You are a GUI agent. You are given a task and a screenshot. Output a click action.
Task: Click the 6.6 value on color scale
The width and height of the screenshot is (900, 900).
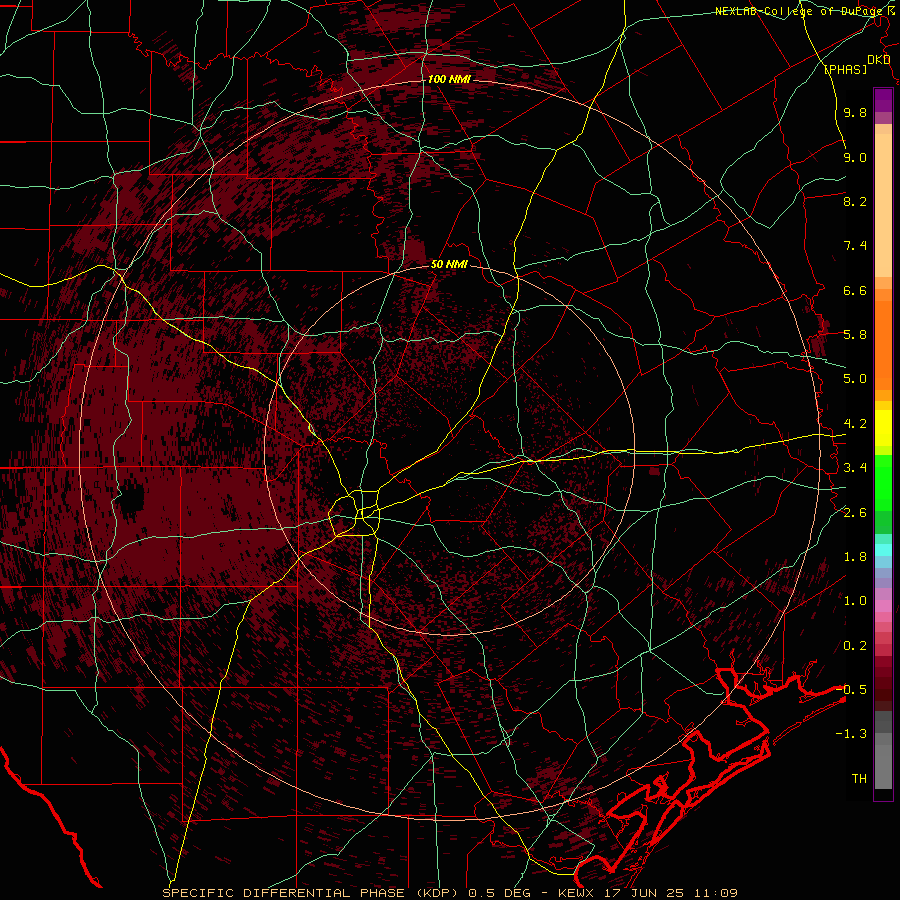click(855, 291)
